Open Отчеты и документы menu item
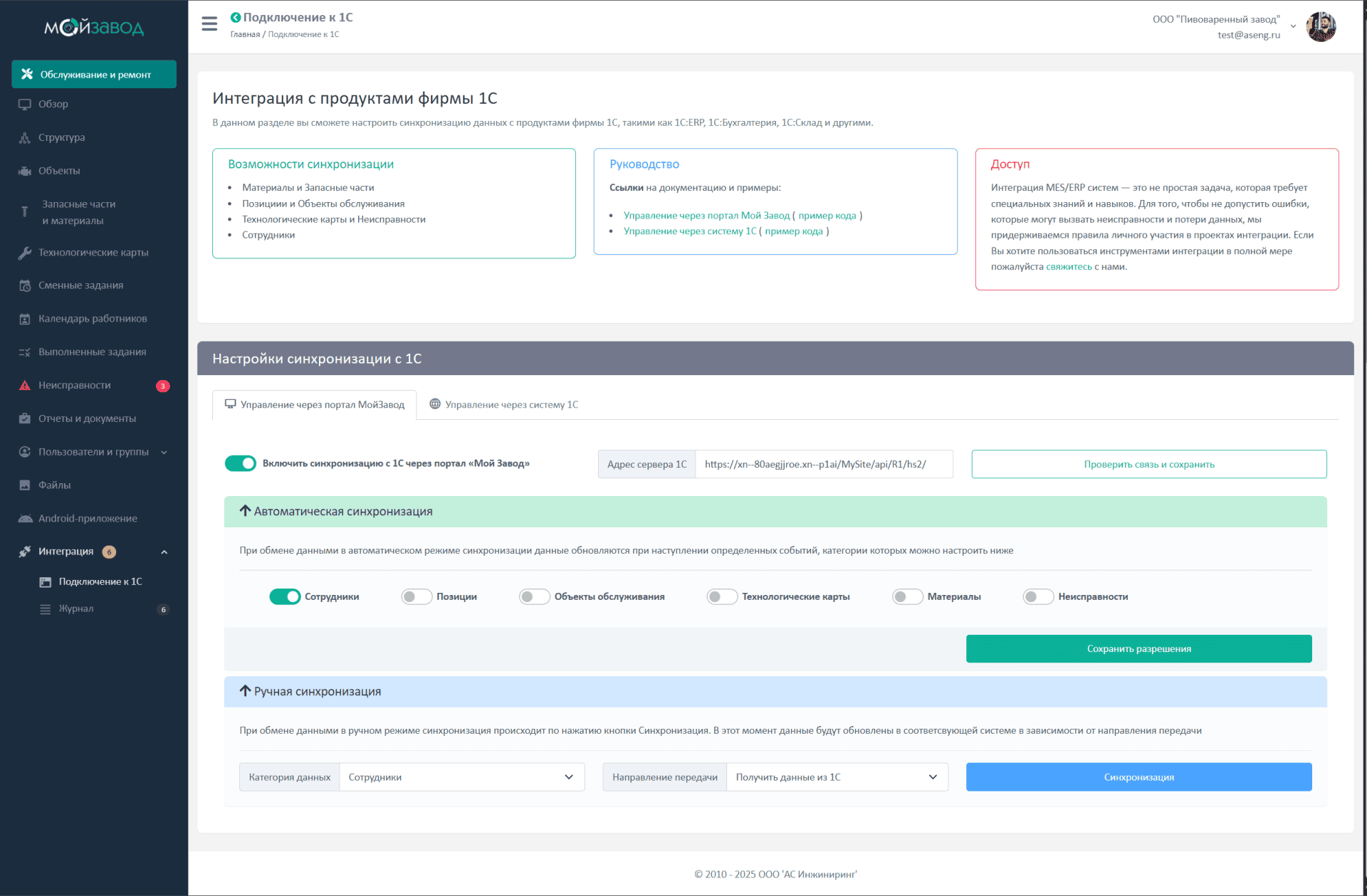 coord(87,418)
